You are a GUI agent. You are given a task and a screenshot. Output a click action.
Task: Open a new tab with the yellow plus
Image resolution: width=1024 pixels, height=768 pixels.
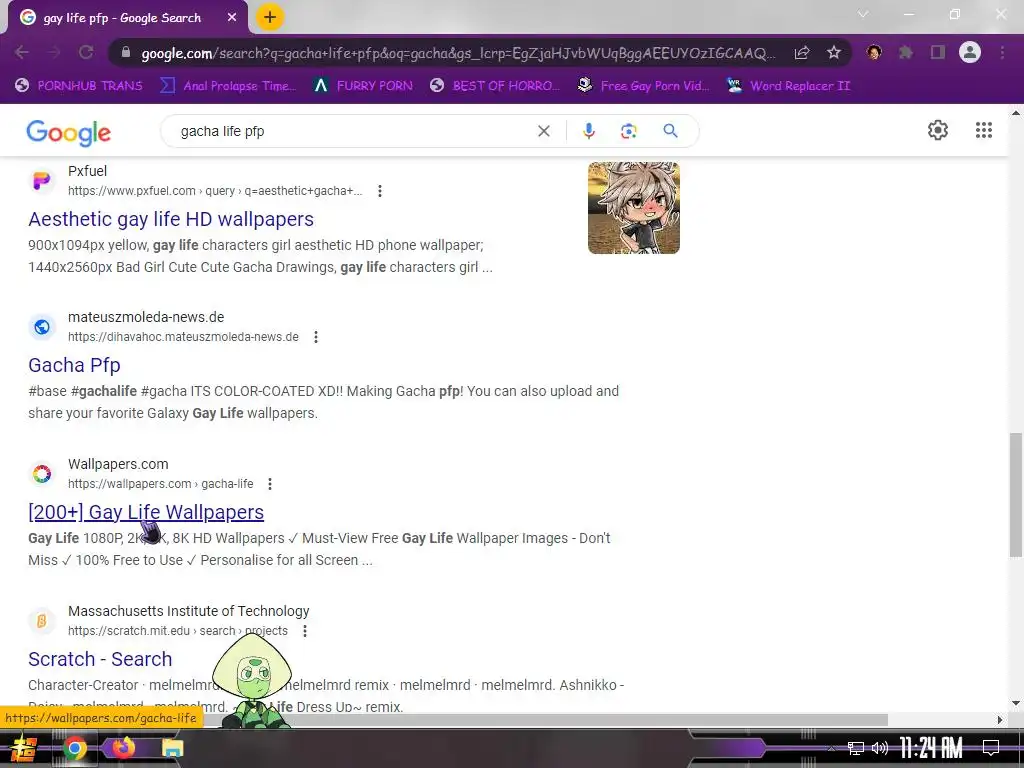pyautogui.click(x=270, y=18)
